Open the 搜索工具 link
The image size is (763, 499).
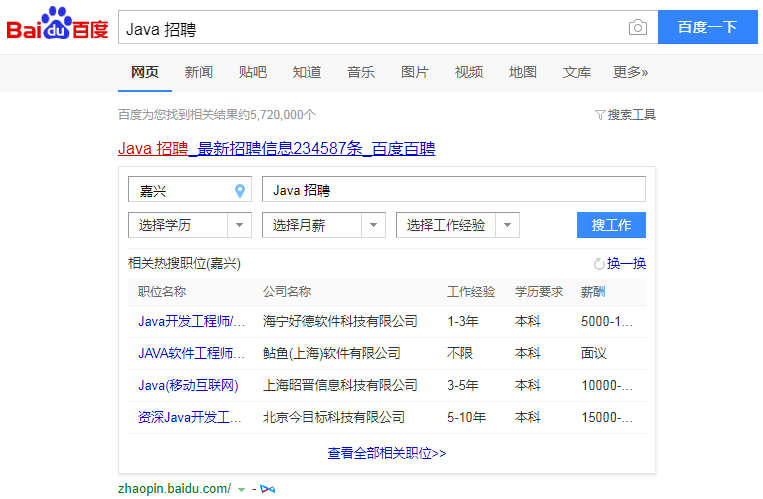tap(632, 115)
